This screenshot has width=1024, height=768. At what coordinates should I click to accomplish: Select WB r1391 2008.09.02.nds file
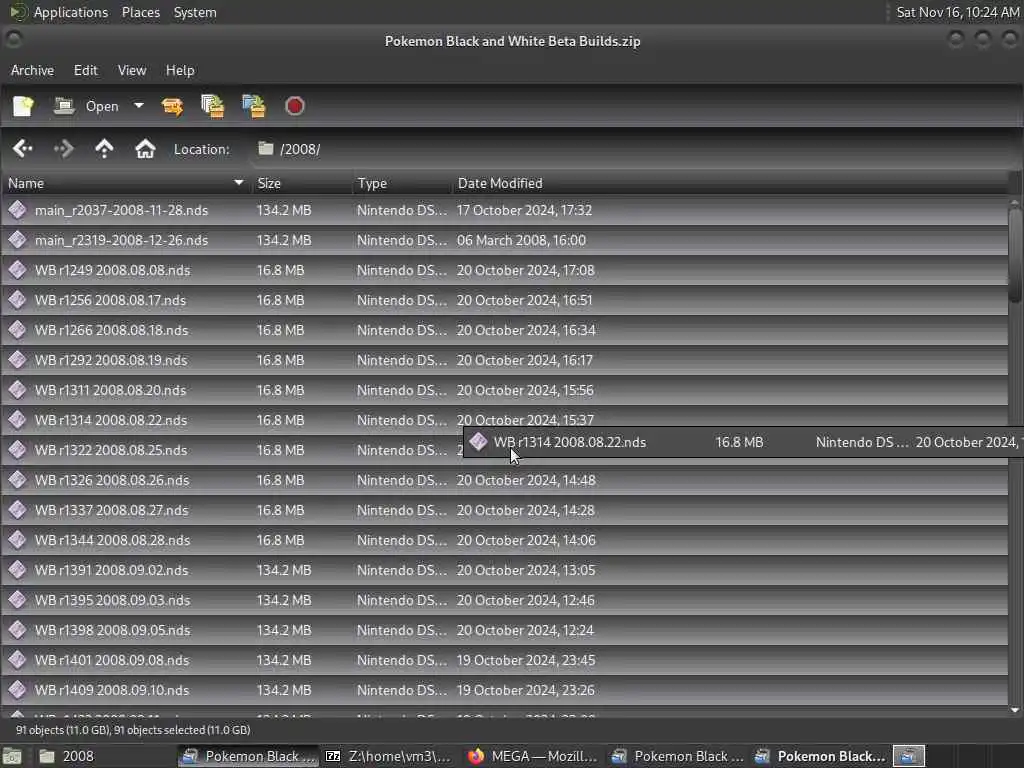504,571
